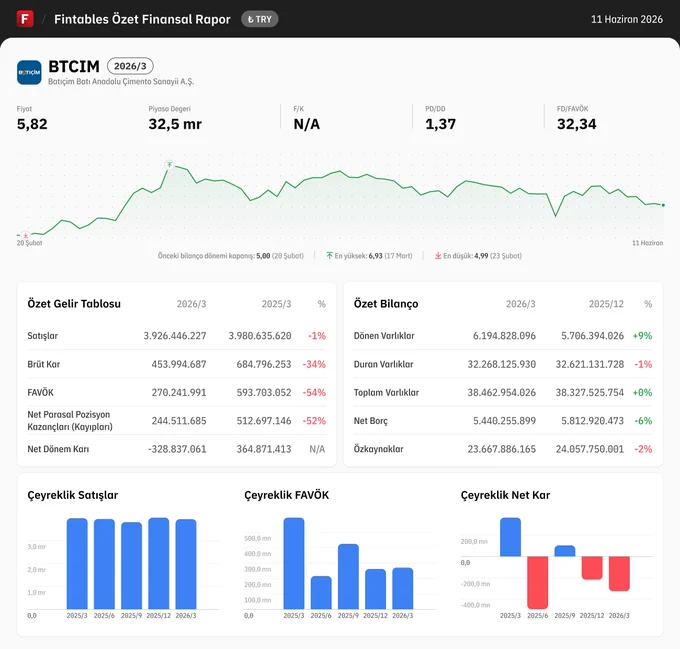Image resolution: width=680 pixels, height=649 pixels.
Task: Click the Fiyat value 5,82
Action: [32, 124]
